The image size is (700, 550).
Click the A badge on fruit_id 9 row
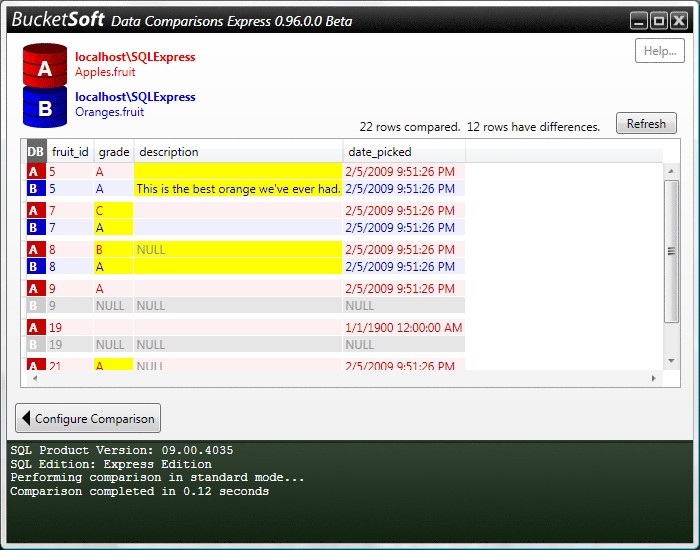(36, 288)
